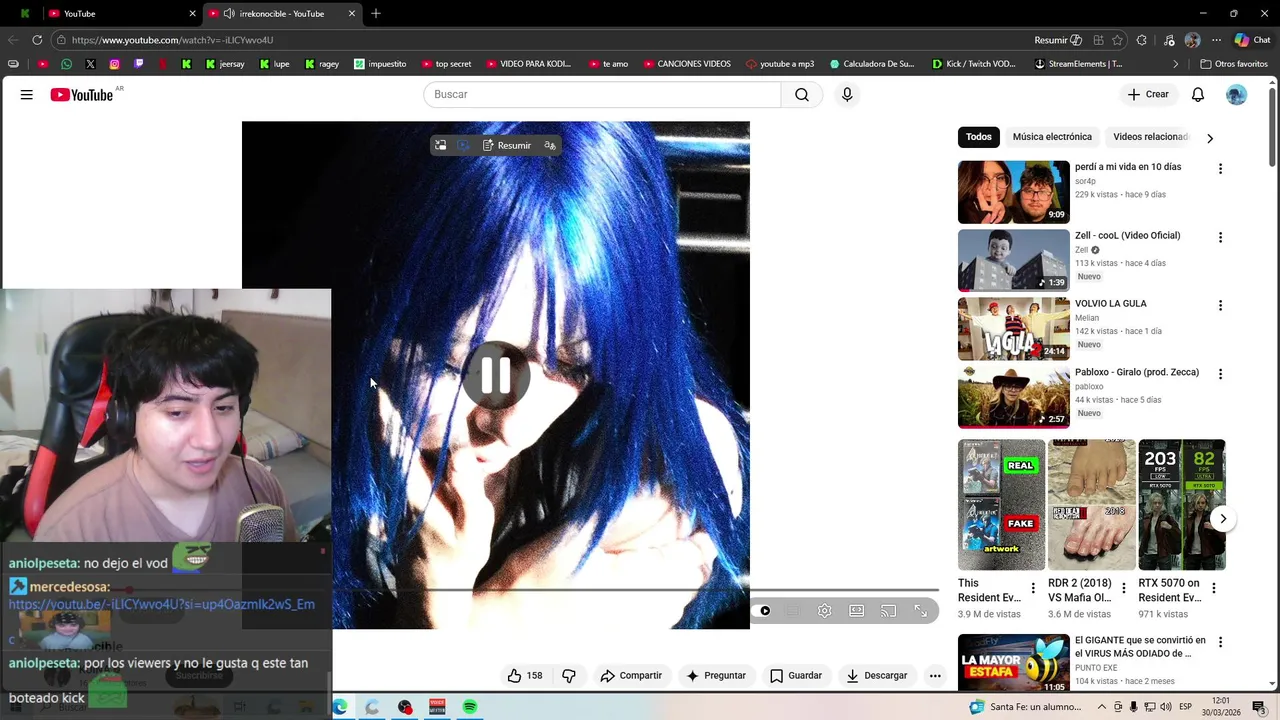Start voice search with microphone icon
1280x720 pixels.
pyautogui.click(x=847, y=94)
